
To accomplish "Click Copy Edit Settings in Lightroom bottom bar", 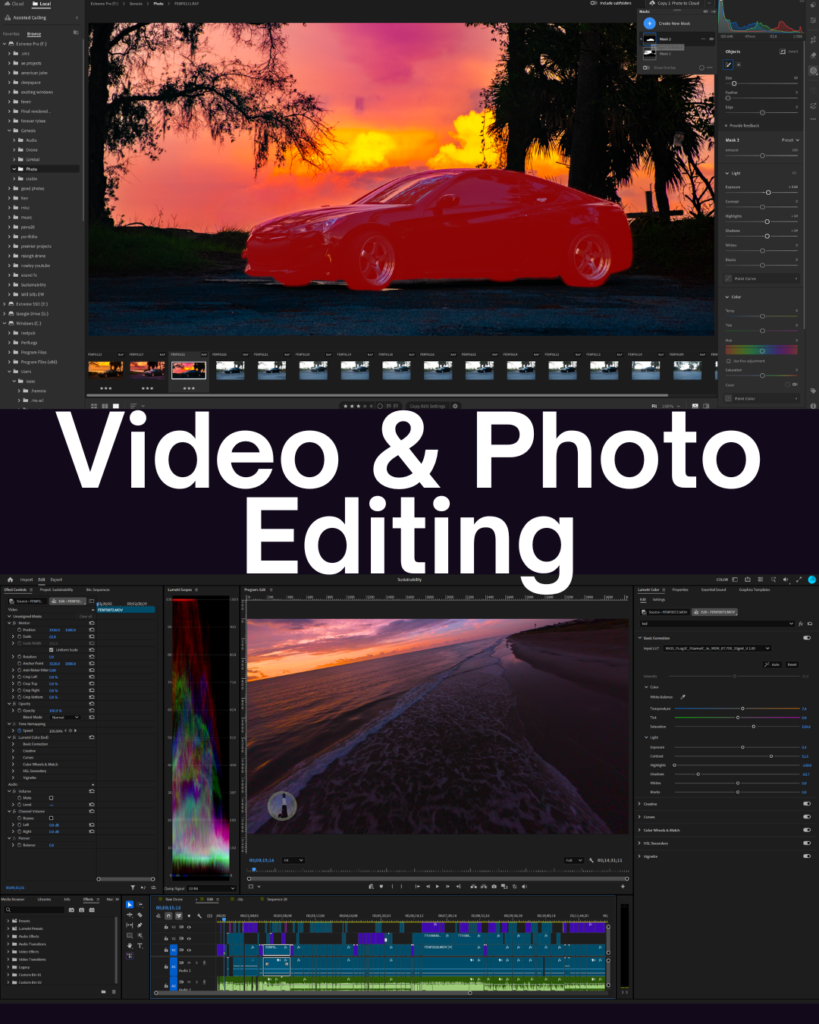I will [428, 406].
